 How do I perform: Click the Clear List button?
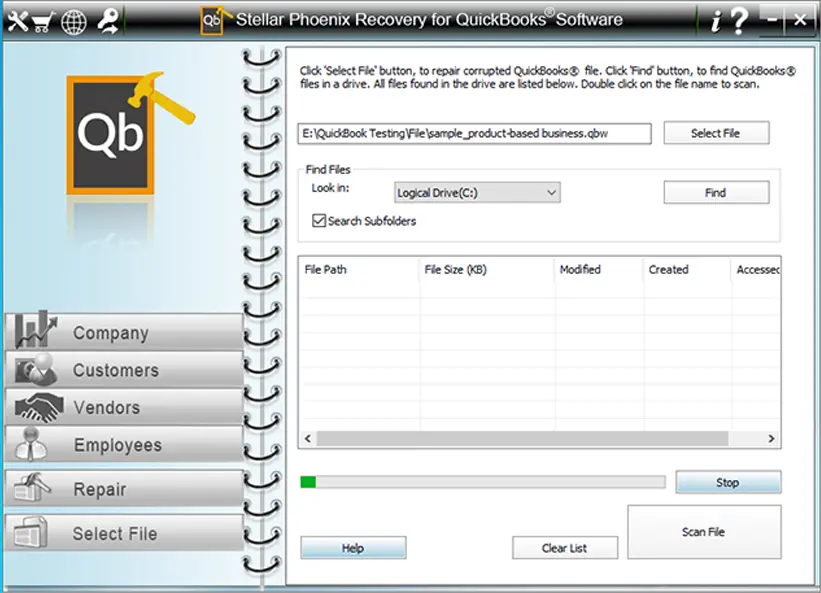click(565, 548)
